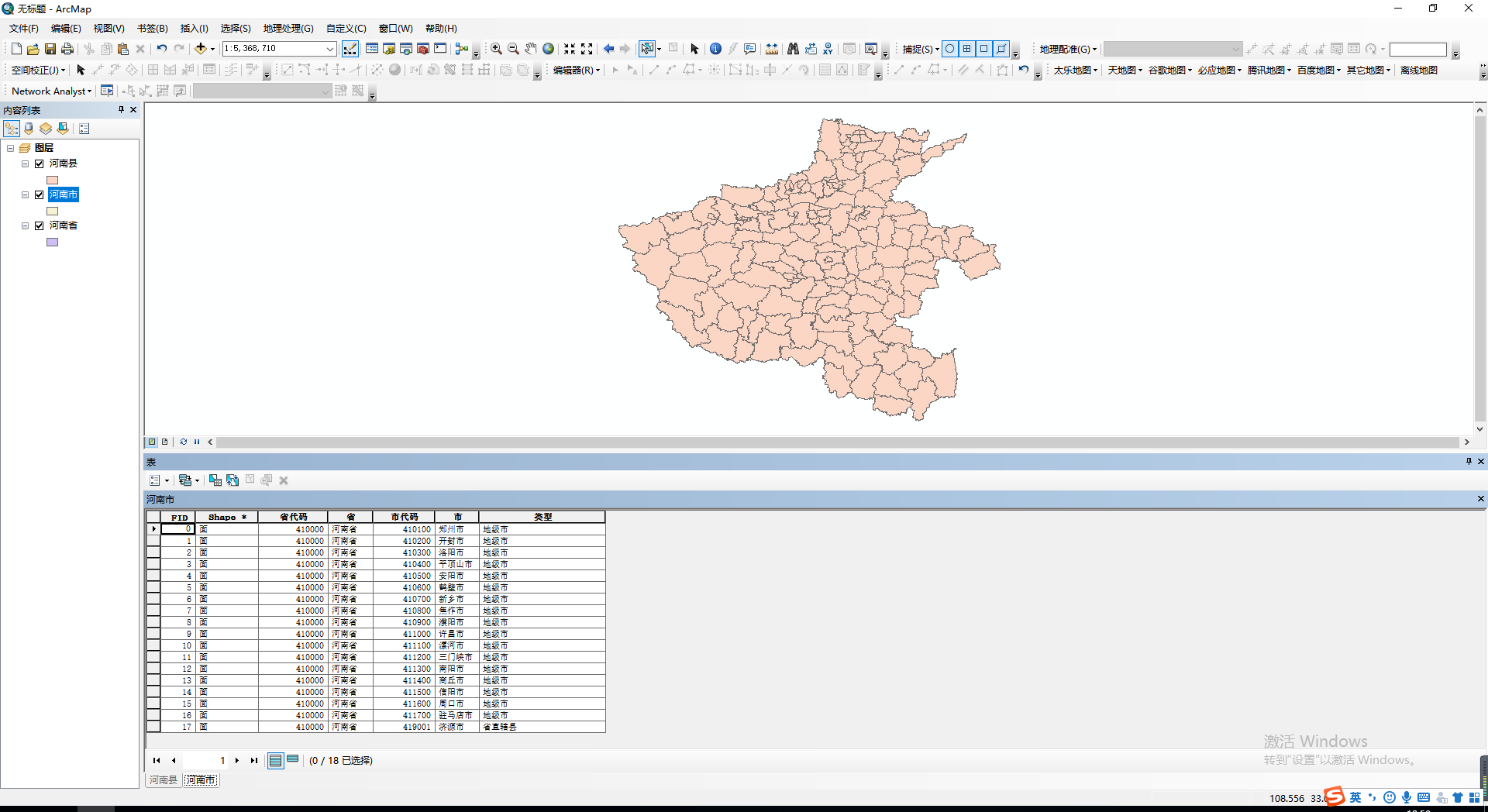1488x812 pixels.
Task: Uncheck the 河南省 layer checkbox
Action: click(x=40, y=225)
